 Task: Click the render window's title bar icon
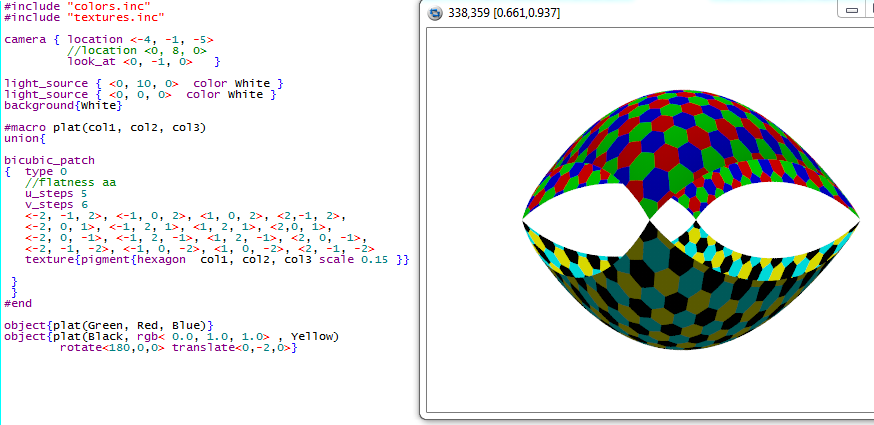(x=435, y=12)
